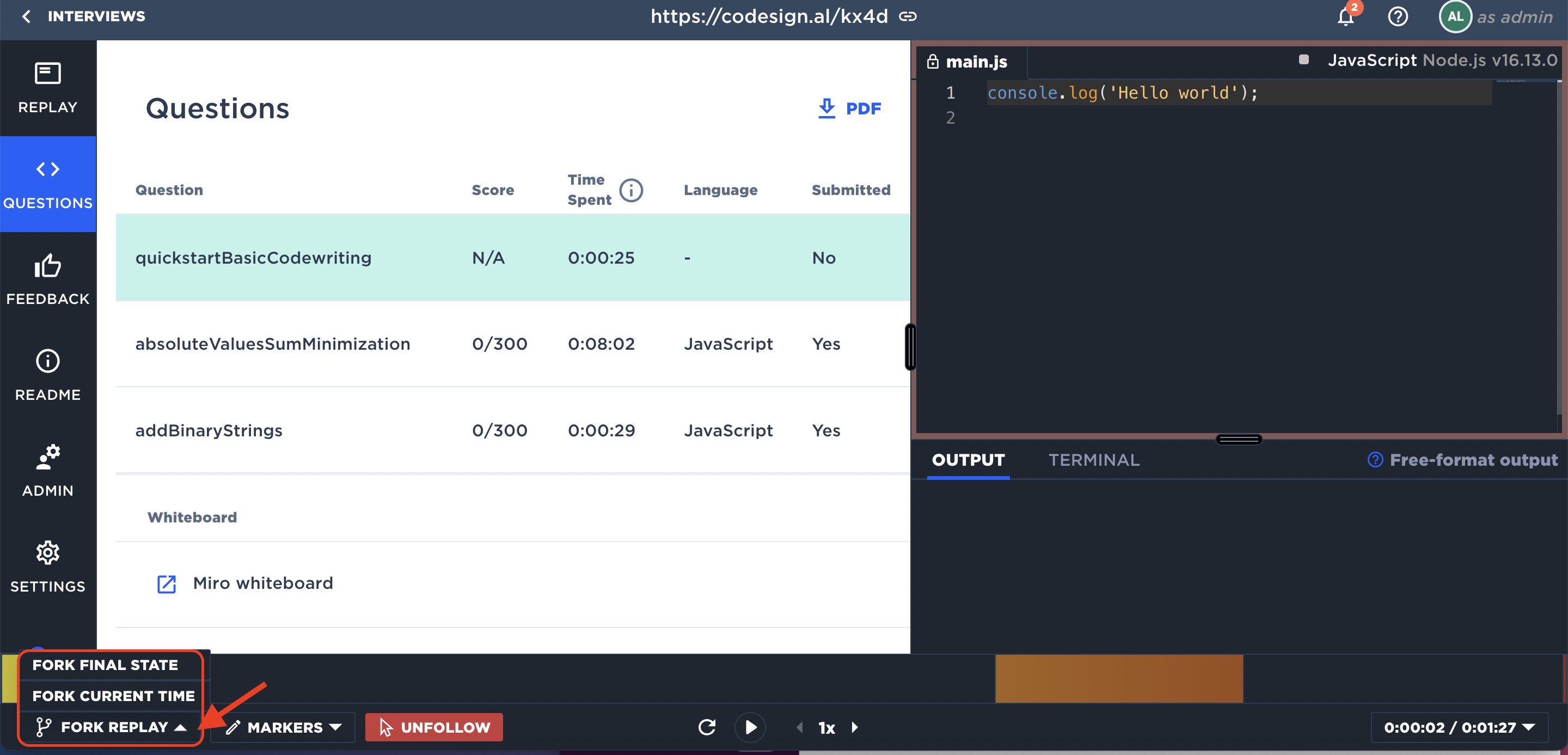Open the Settings sidebar panel
The height and width of the screenshot is (755, 1568).
[x=48, y=567]
